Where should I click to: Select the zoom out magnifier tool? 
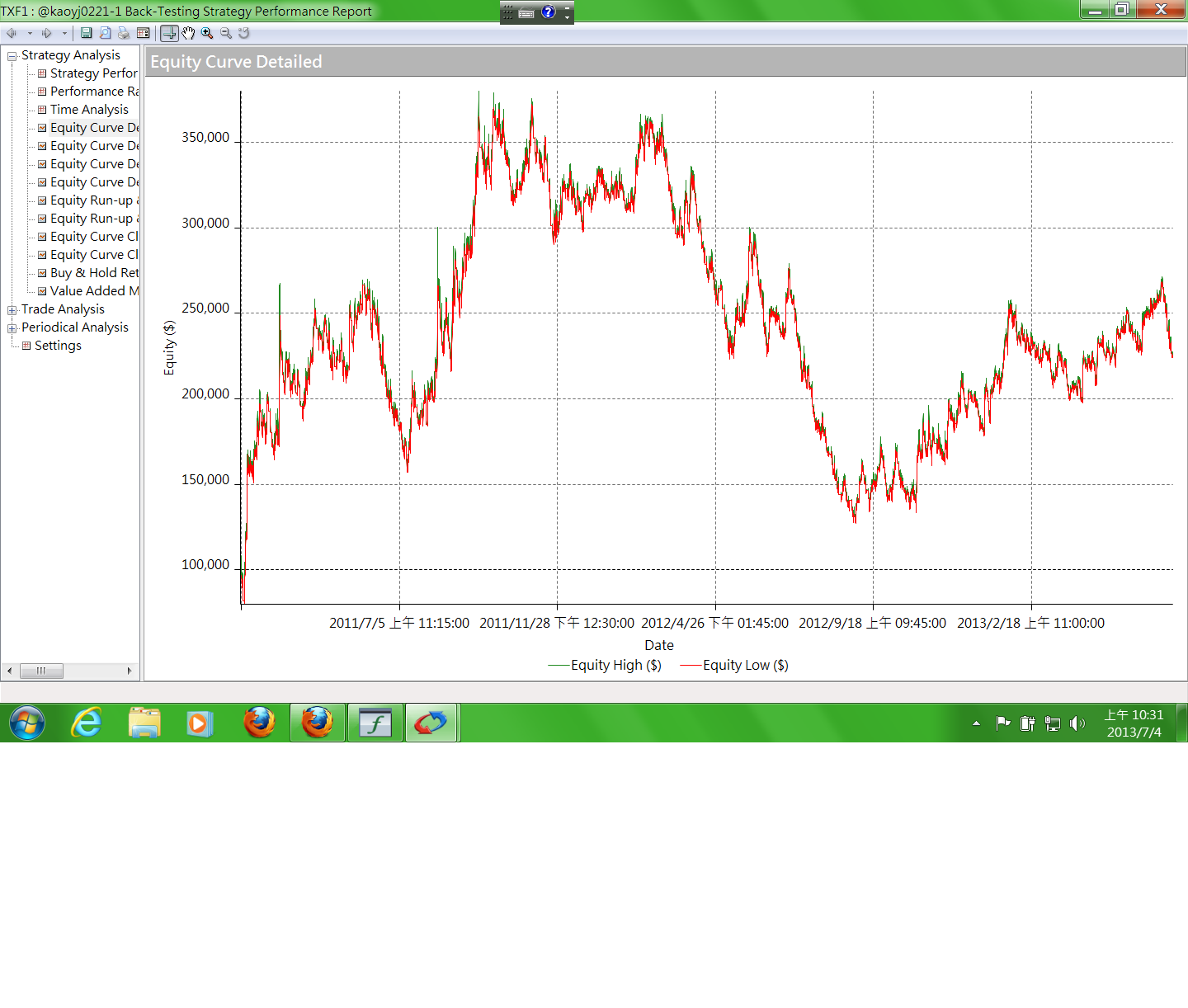coord(226,33)
